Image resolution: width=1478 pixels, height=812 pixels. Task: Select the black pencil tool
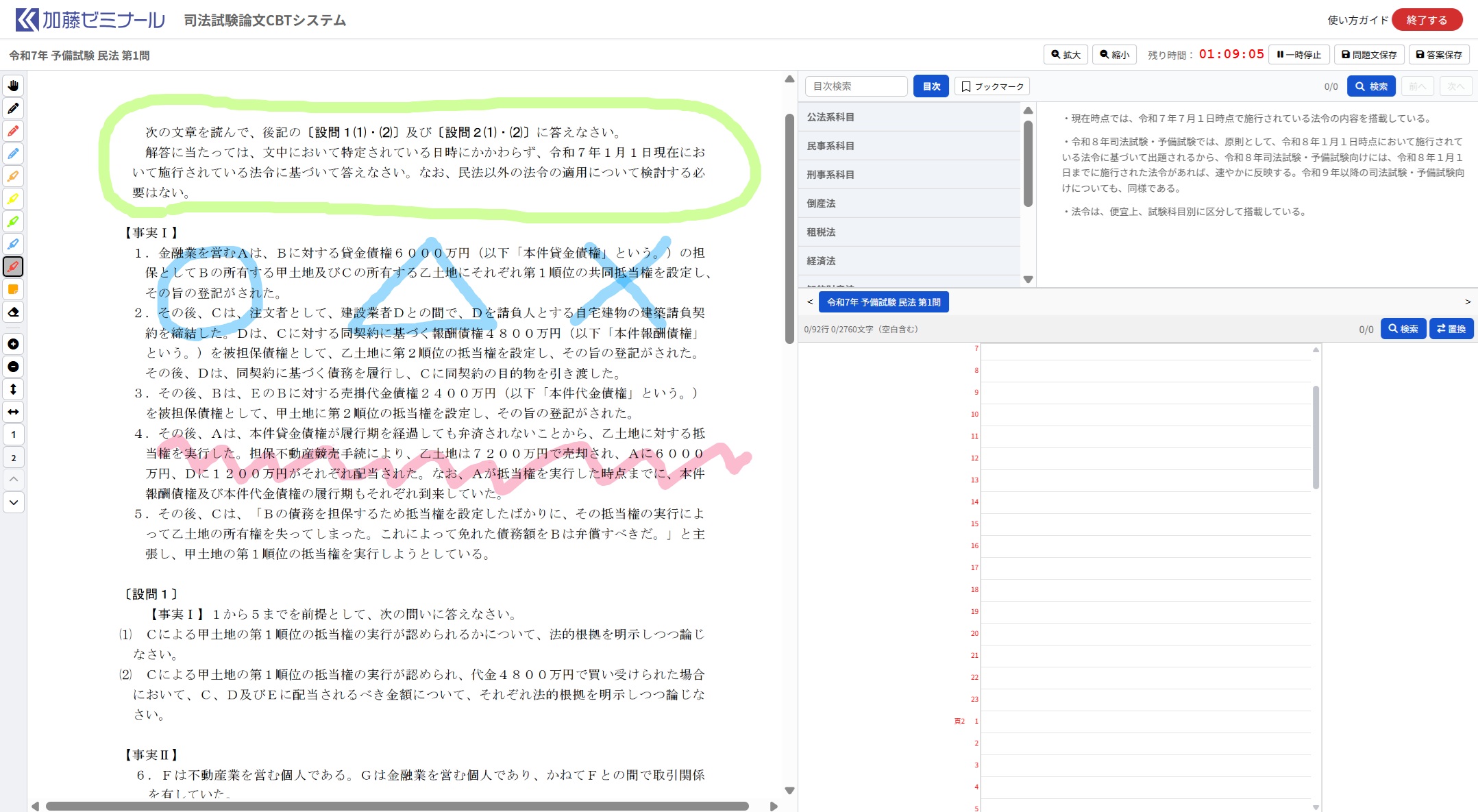(13, 108)
